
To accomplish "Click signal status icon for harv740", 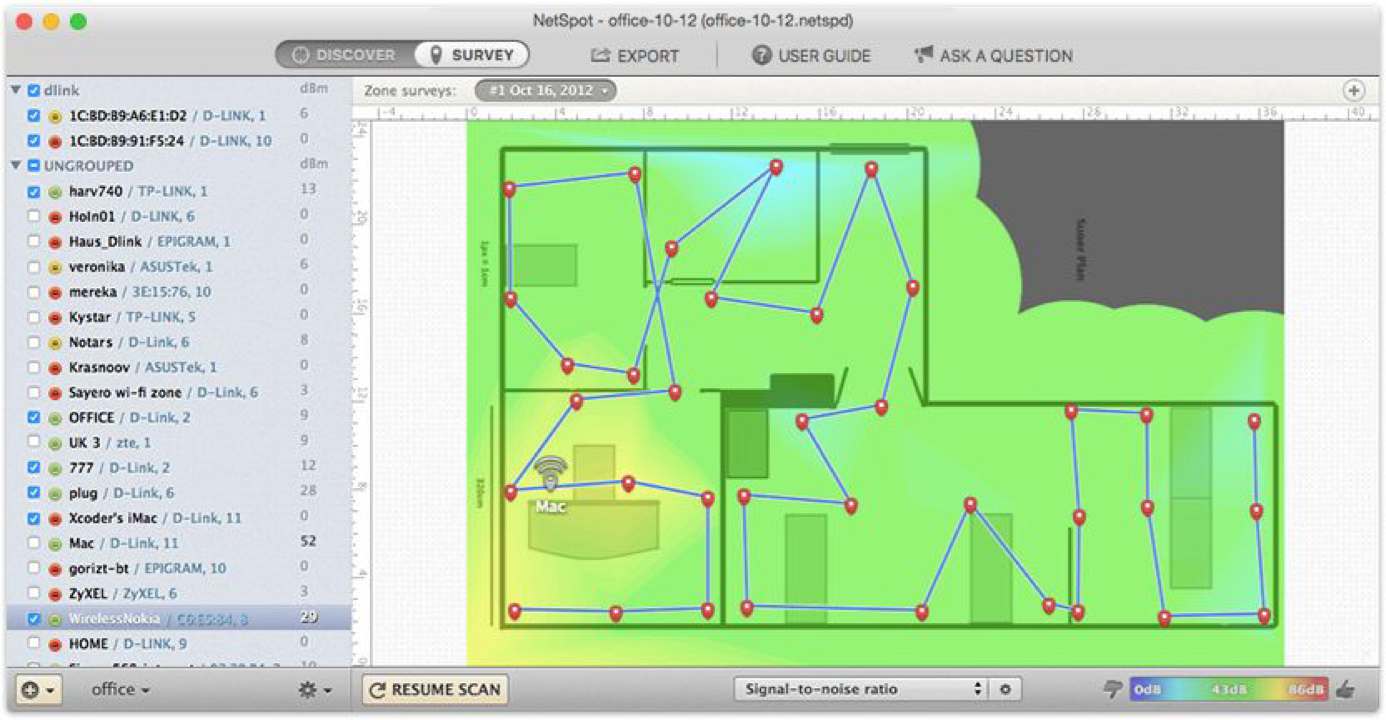I will (55, 191).
